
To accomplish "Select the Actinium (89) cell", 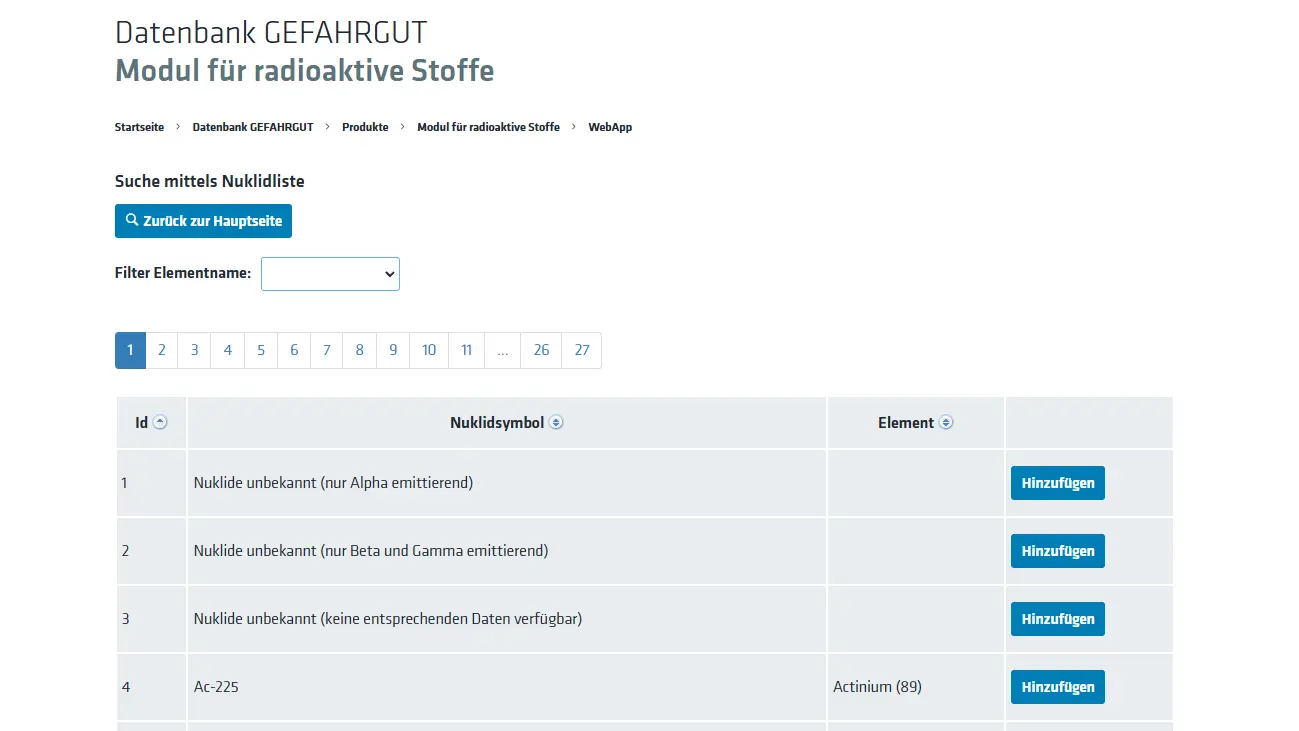I will pyautogui.click(x=916, y=687).
